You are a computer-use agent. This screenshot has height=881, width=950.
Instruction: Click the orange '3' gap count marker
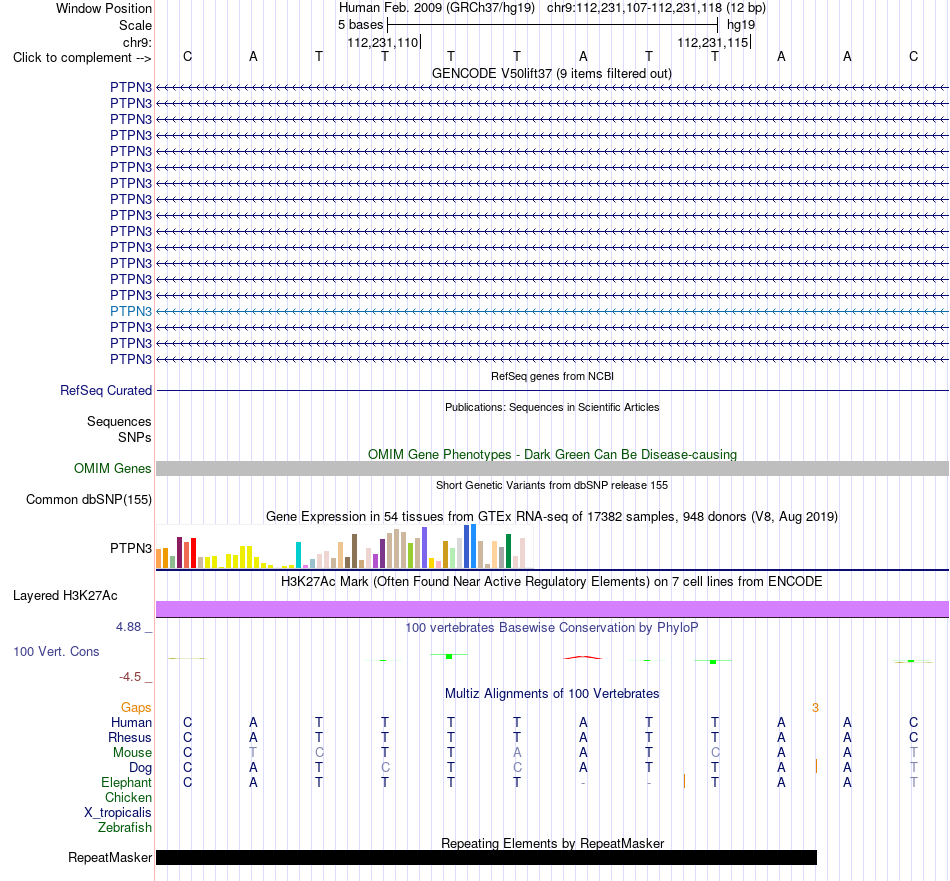pyautogui.click(x=815, y=708)
